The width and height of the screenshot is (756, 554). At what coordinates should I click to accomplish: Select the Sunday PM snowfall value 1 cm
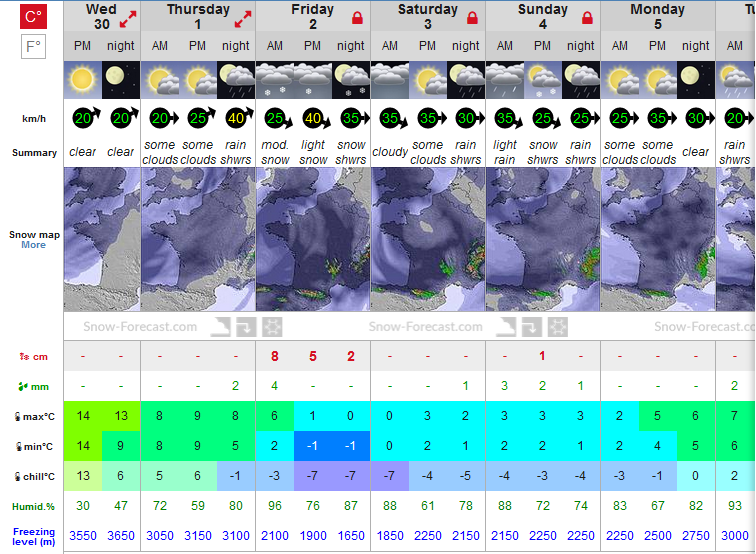542,356
